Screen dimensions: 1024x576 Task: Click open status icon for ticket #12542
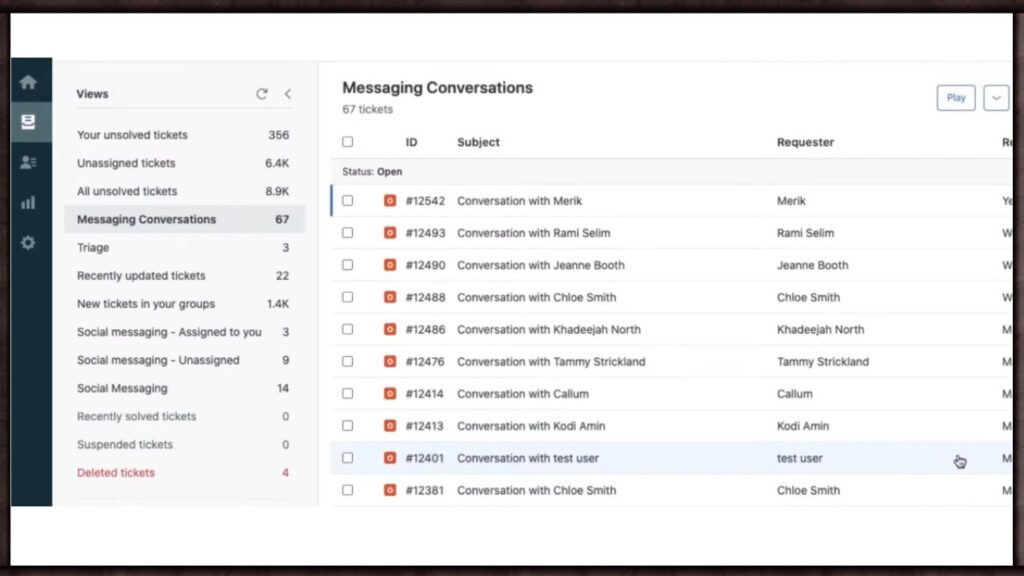pos(390,200)
